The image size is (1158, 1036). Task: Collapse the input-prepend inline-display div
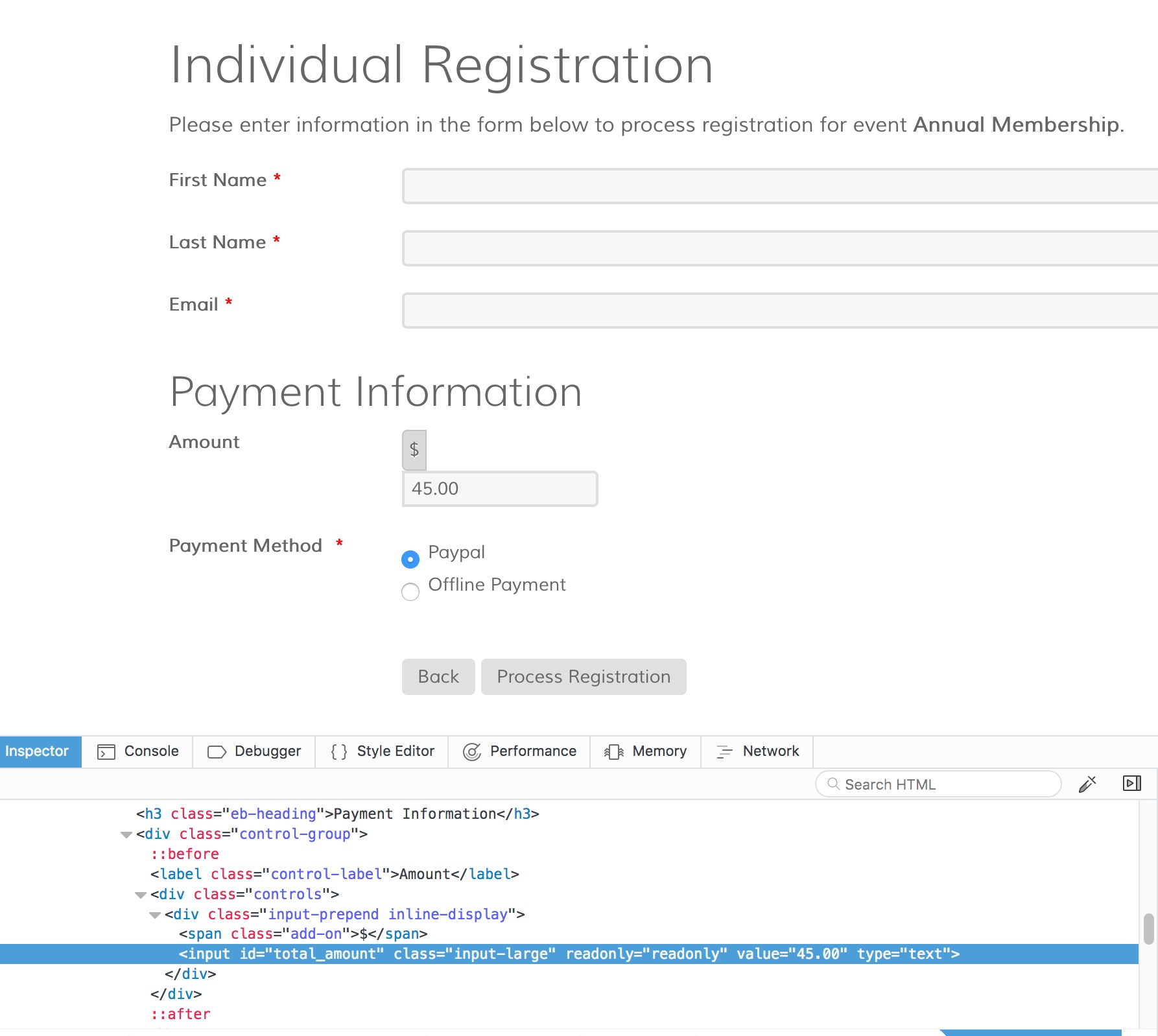(155, 915)
